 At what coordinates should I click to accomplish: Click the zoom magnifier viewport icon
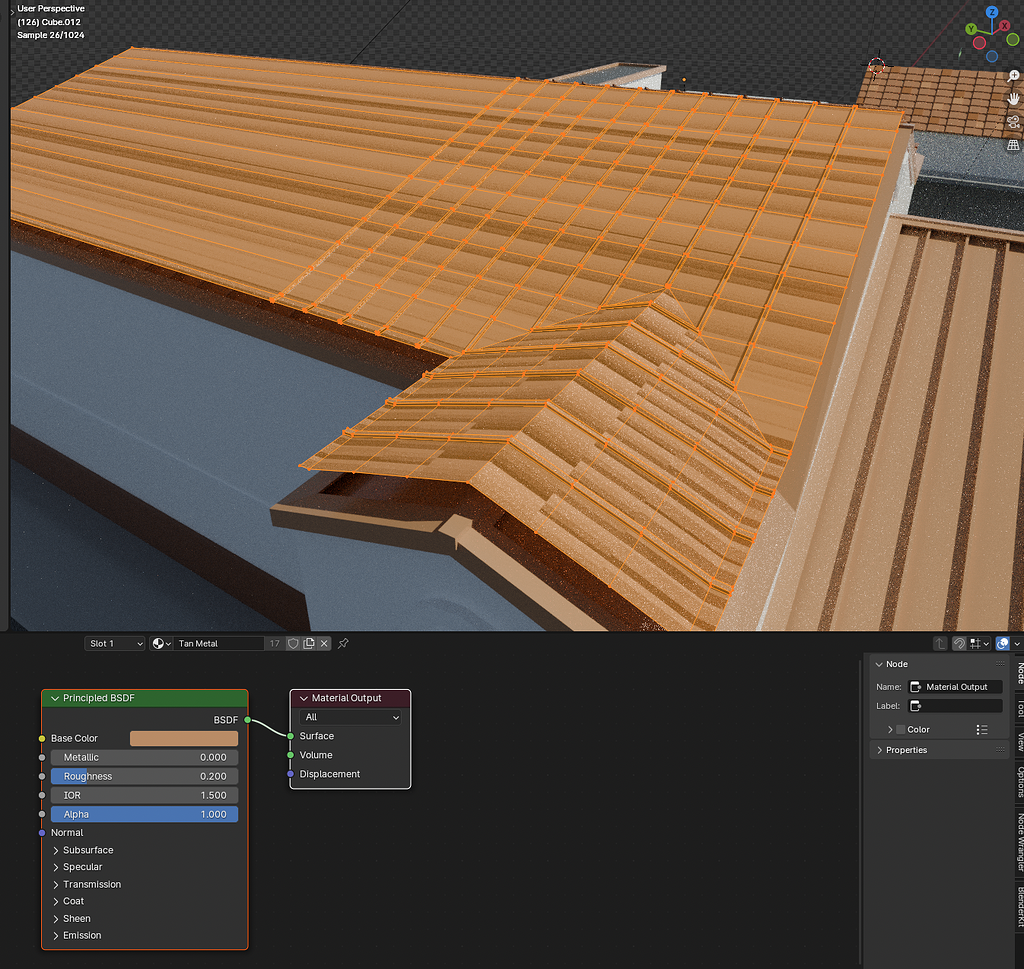1013,76
